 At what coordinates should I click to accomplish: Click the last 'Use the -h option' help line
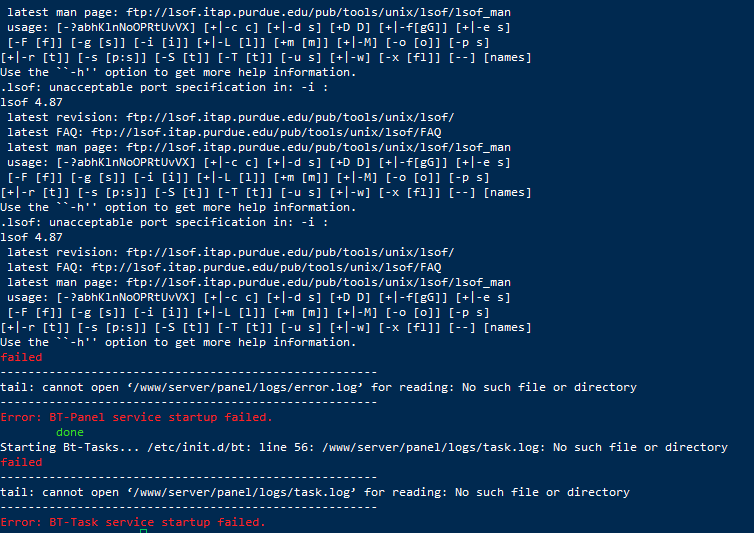pos(178,342)
